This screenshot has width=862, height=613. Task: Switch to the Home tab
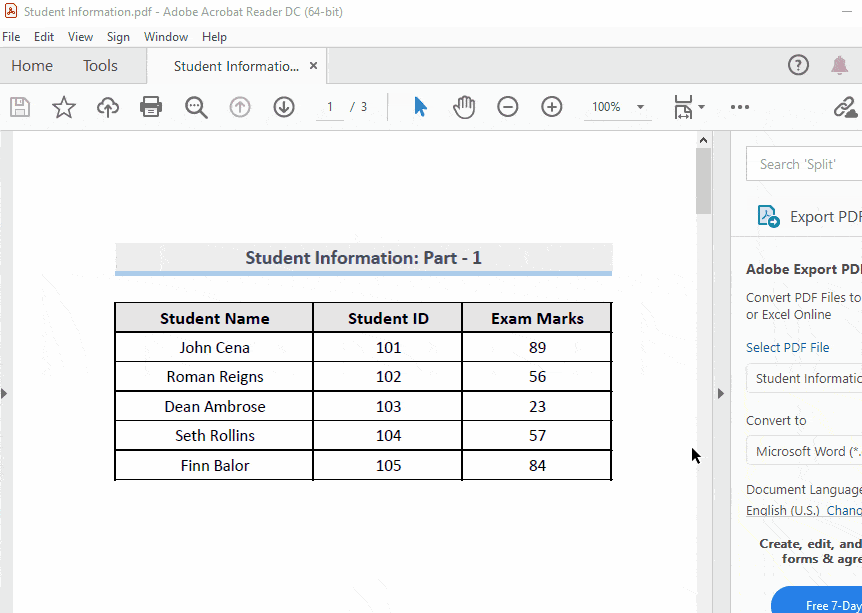click(31, 65)
